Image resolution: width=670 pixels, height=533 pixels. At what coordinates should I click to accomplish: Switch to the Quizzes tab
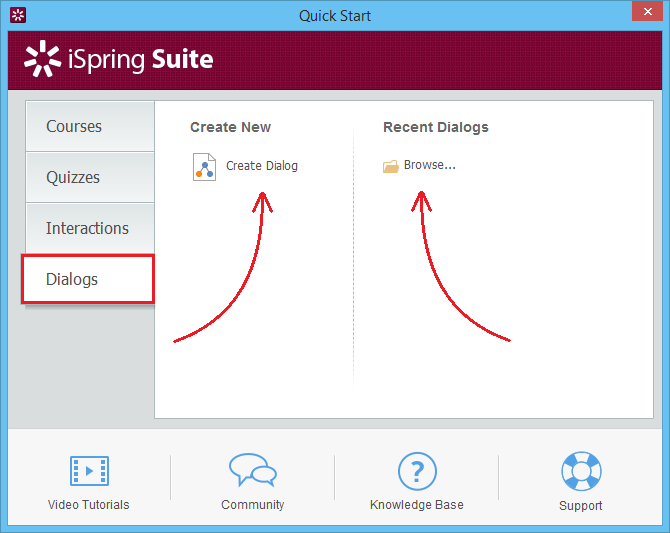tap(90, 177)
